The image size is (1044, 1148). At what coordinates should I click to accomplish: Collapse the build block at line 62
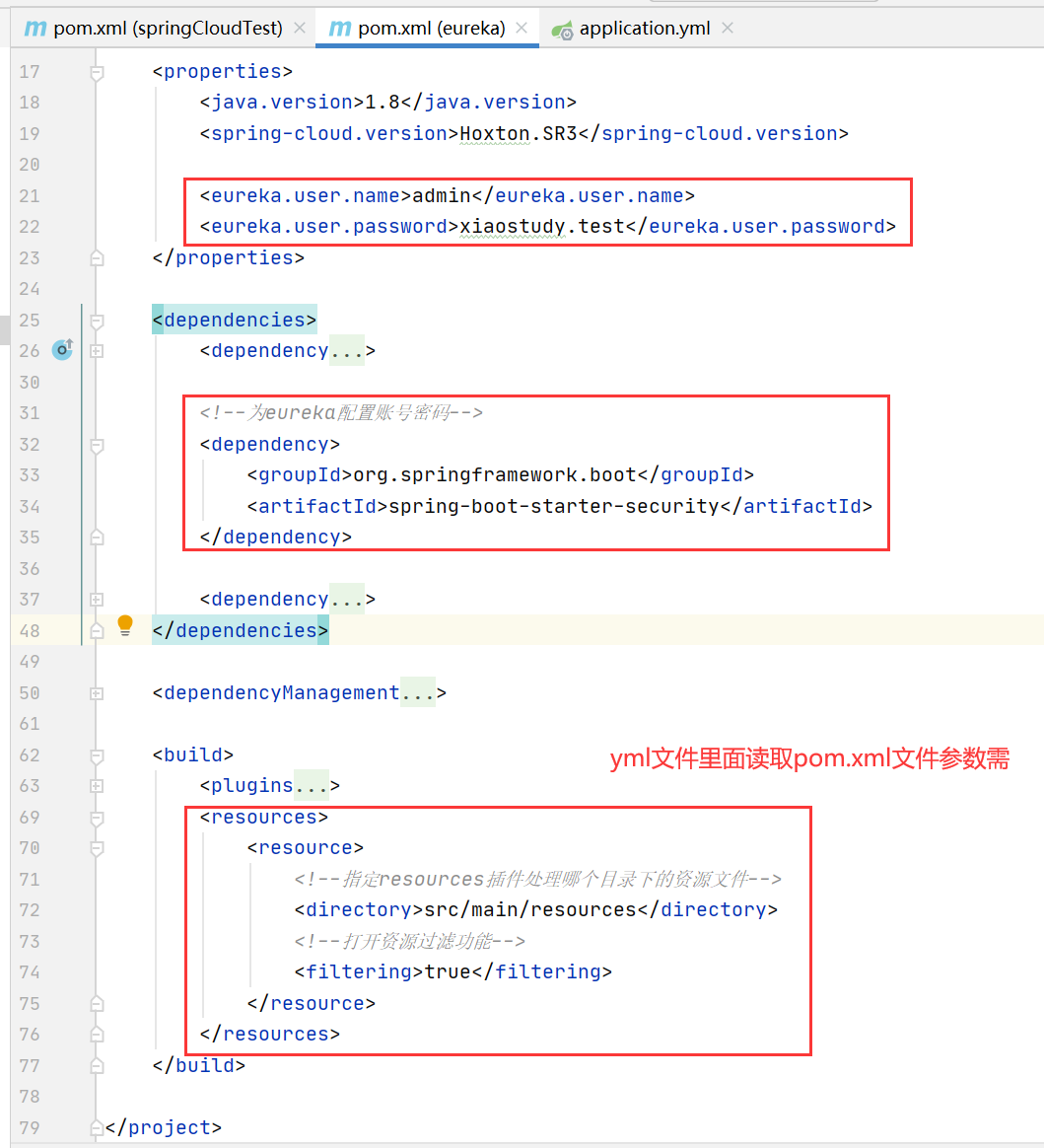[x=97, y=755]
